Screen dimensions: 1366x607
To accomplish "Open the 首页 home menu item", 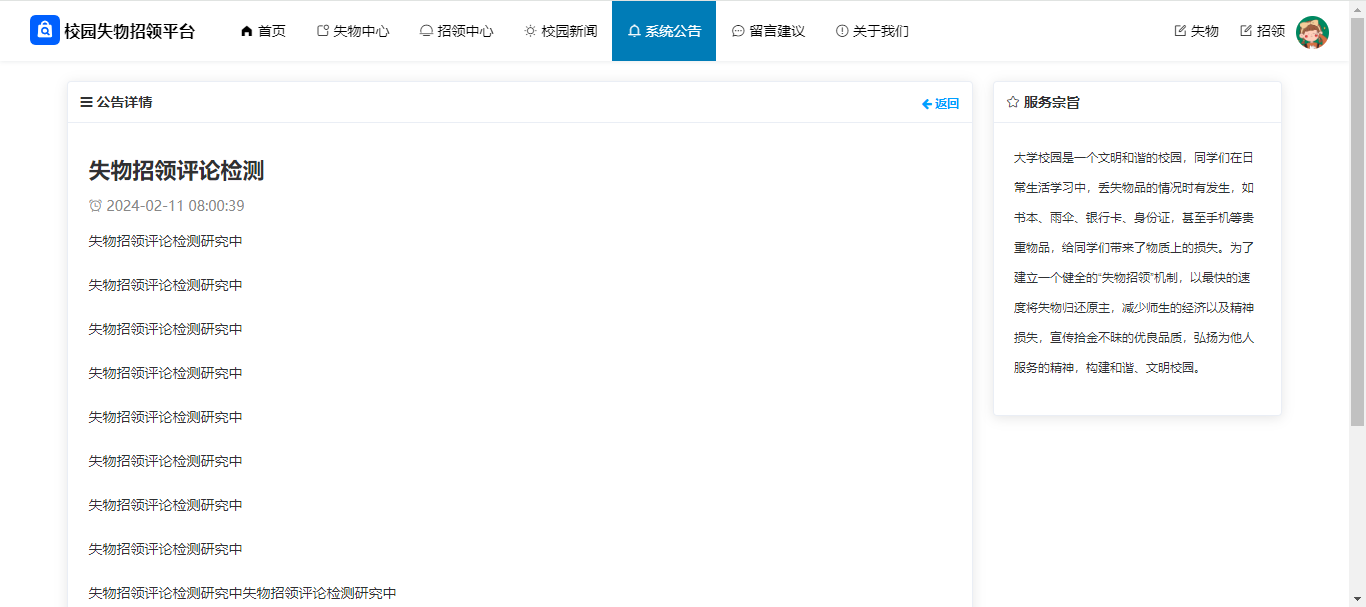I will pyautogui.click(x=263, y=31).
